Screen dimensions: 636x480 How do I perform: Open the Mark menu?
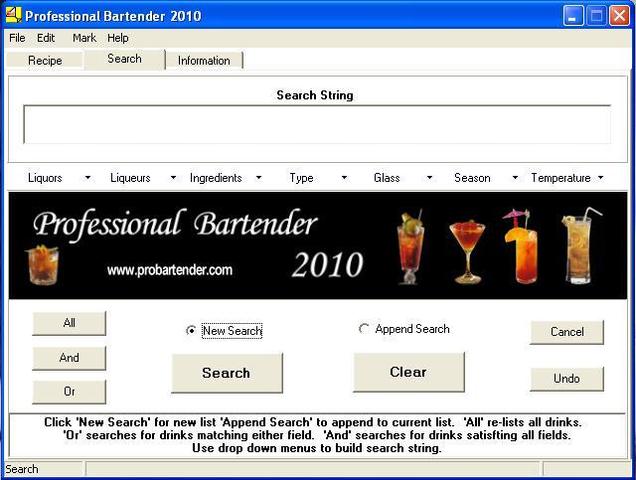(x=84, y=38)
